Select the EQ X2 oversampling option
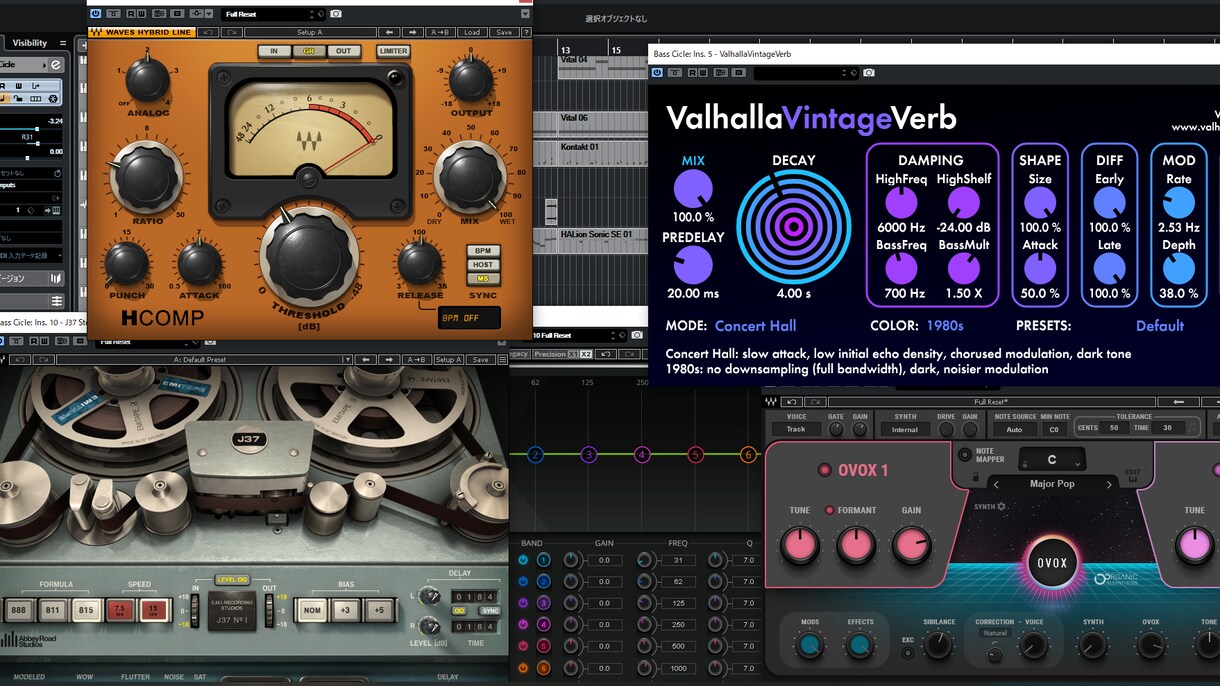 point(586,354)
